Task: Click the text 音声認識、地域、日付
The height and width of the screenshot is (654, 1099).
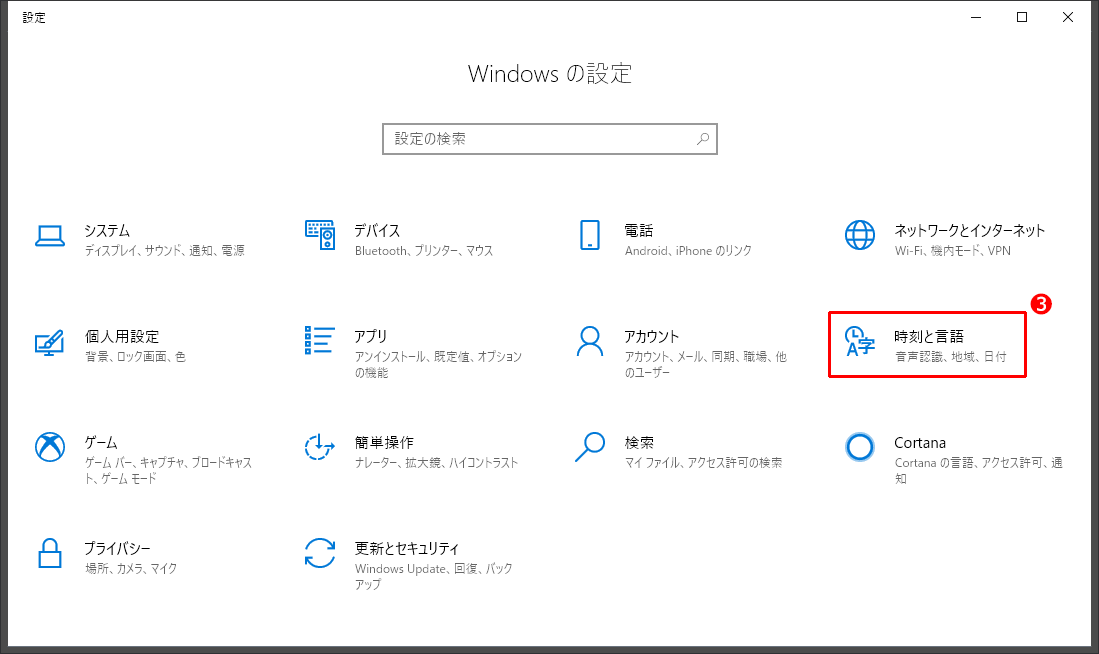Action: point(950,357)
